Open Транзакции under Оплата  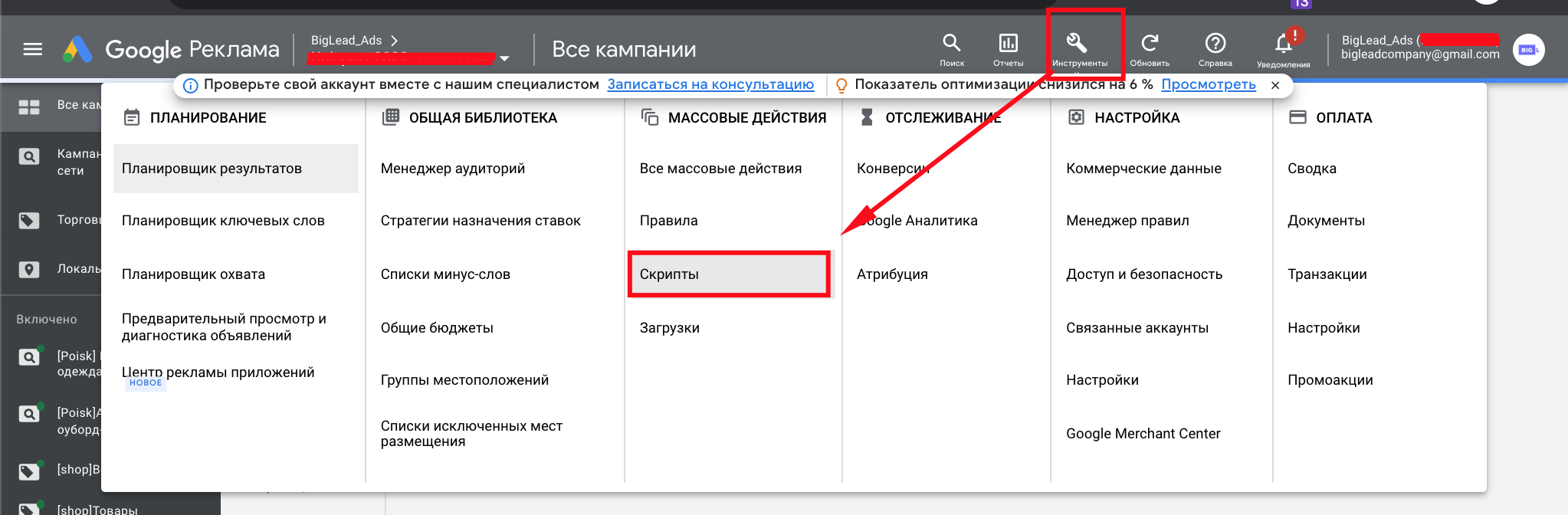tap(1327, 274)
